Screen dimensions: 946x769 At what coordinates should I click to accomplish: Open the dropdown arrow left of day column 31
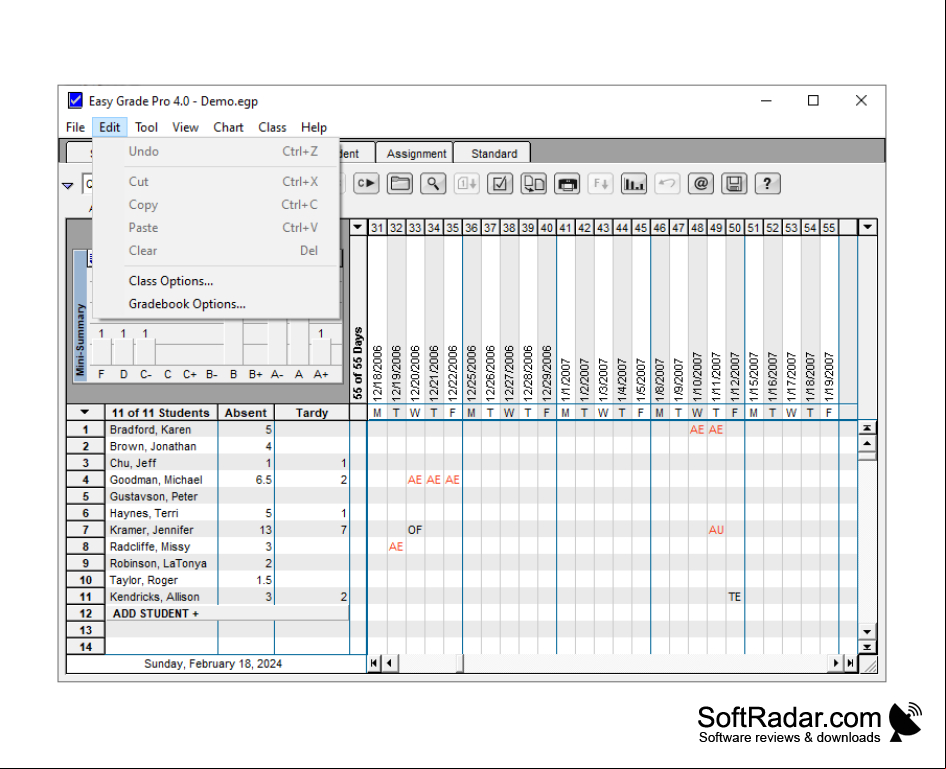358,227
